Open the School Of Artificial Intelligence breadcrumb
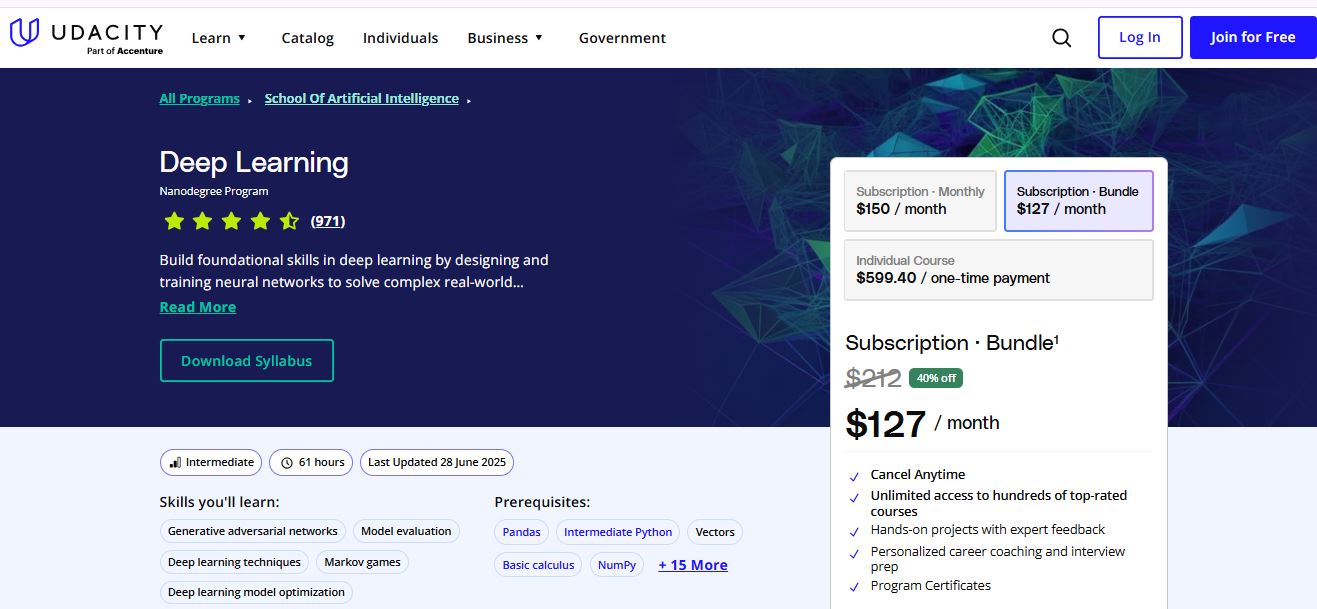The height and width of the screenshot is (609, 1317). click(x=361, y=98)
